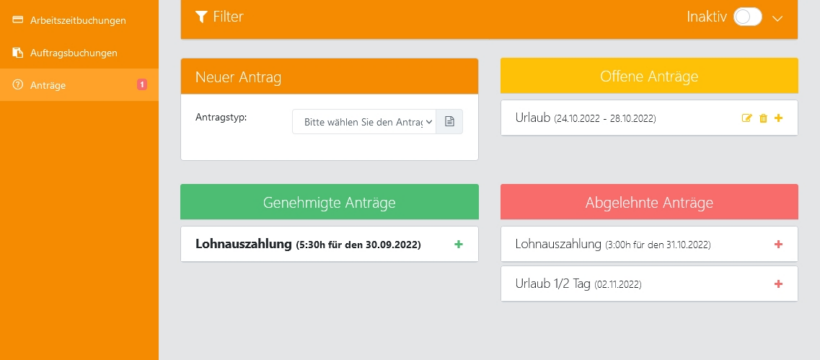Click the Filter funnel icon
The image size is (820, 360).
201,17
